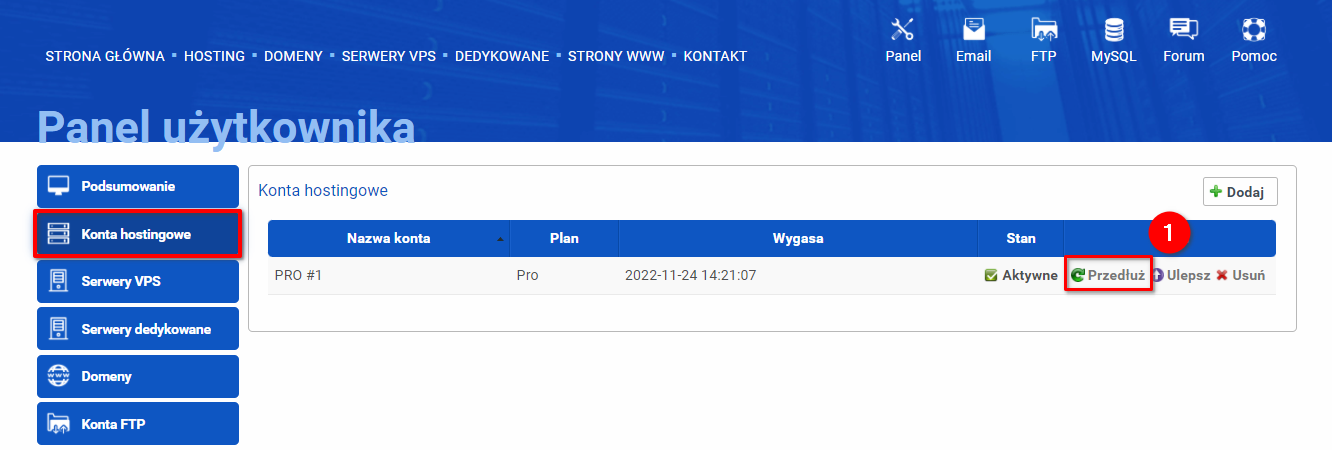Click the server icon beside Serwery VPS
Viewport: 1332px width, 450px height.
tap(59, 282)
